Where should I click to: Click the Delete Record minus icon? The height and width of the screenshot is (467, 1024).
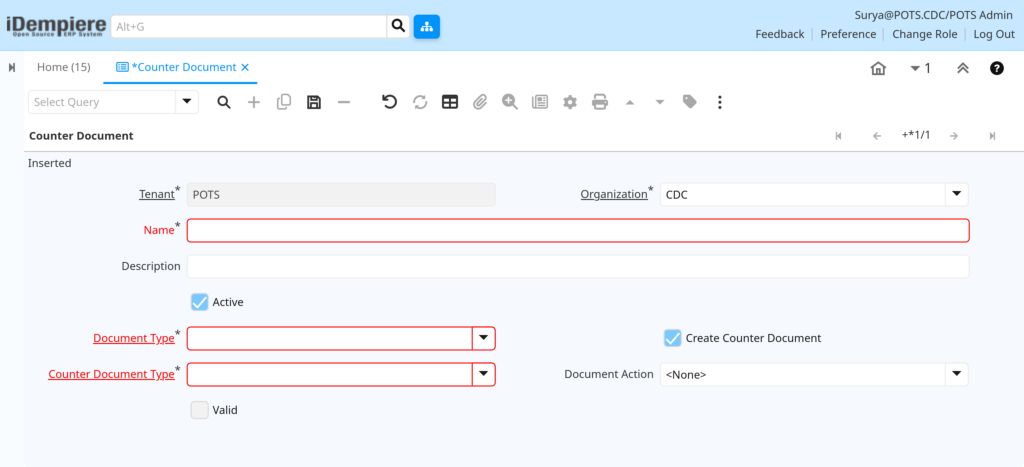tap(344, 103)
